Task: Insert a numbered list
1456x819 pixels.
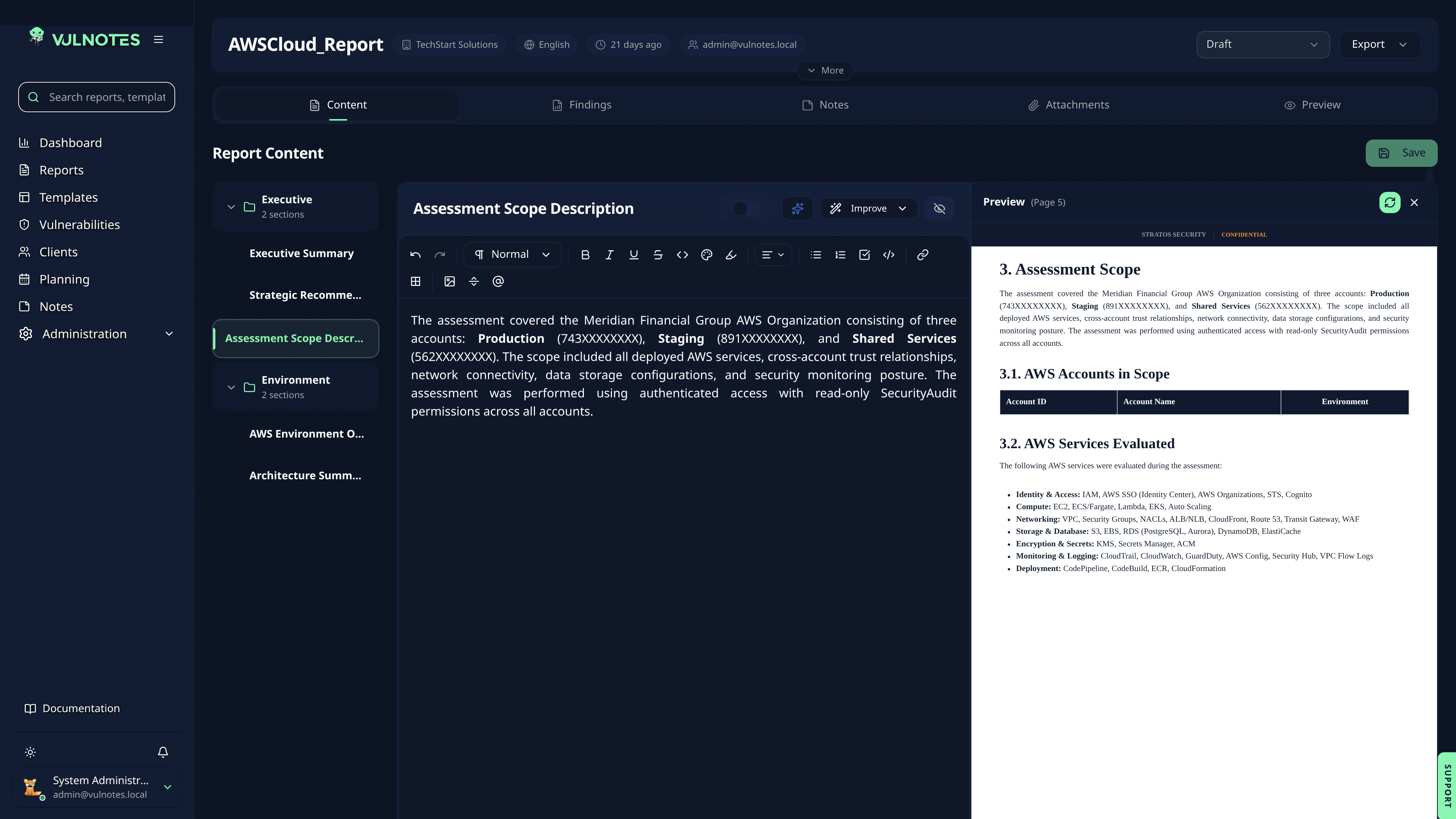Action: point(840,254)
